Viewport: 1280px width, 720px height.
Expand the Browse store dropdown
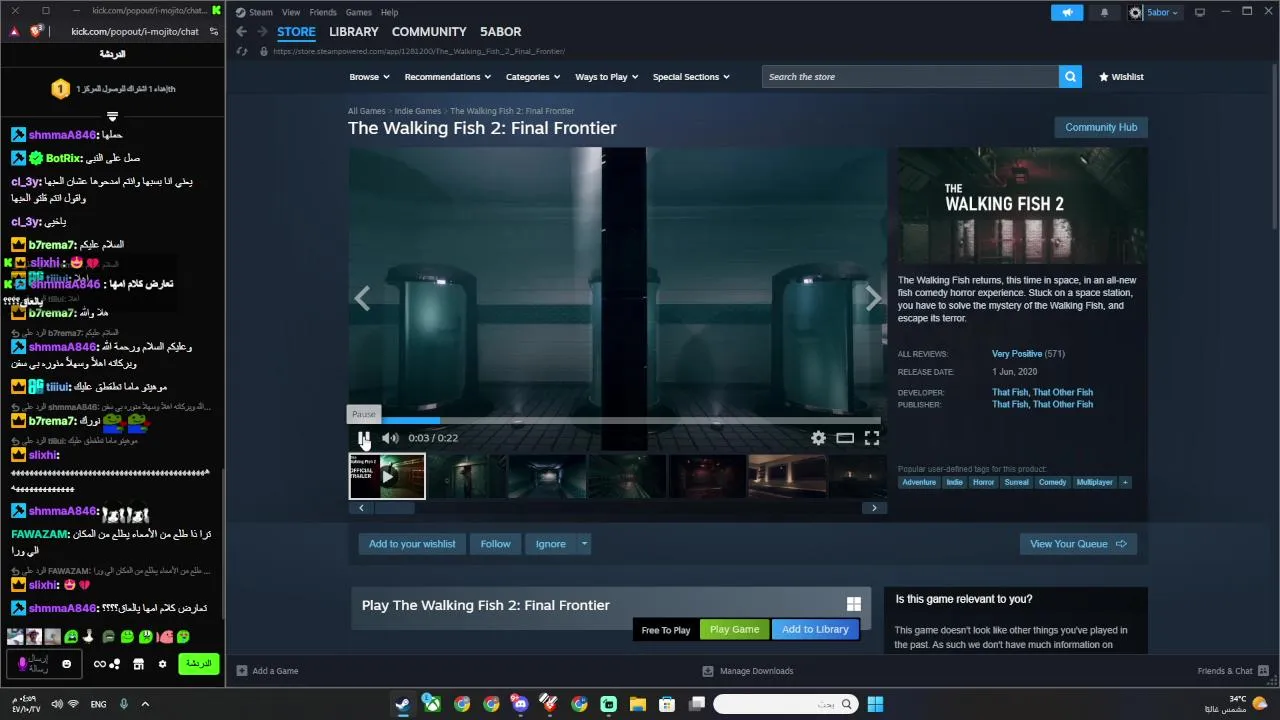coord(369,77)
